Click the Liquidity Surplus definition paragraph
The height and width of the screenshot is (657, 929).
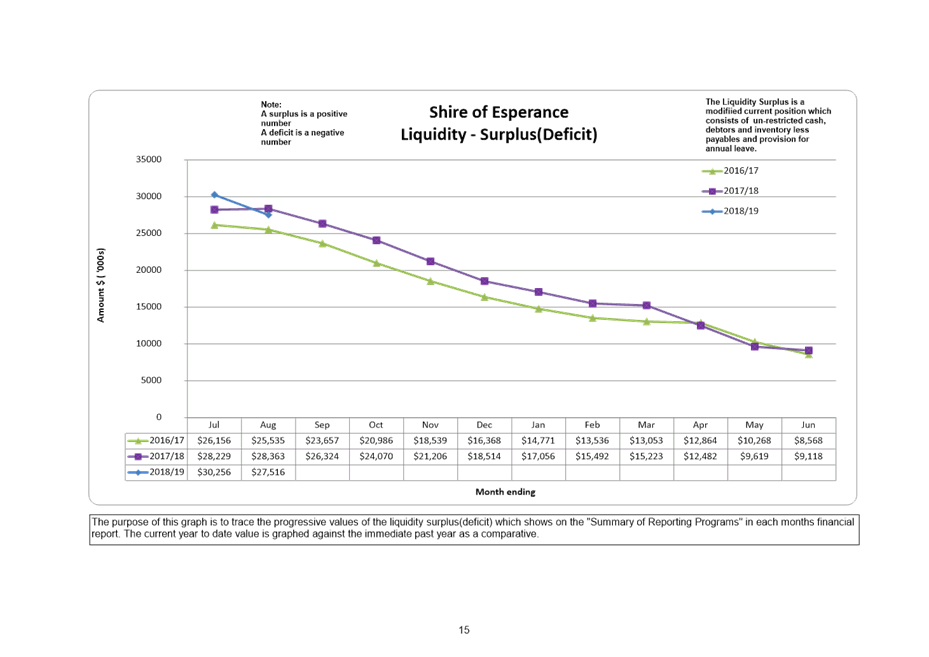(768, 125)
